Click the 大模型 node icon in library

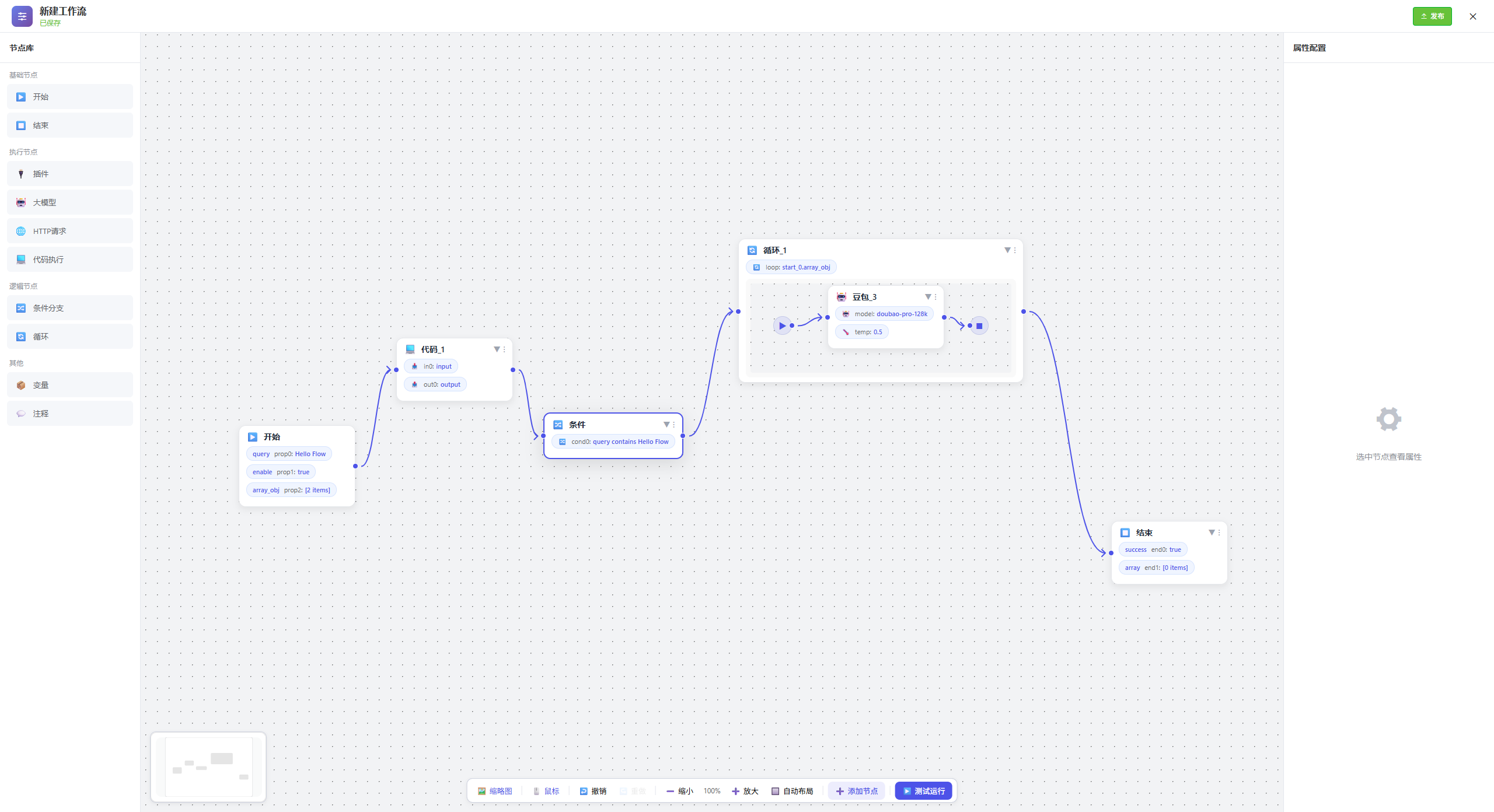click(x=21, y=202)
